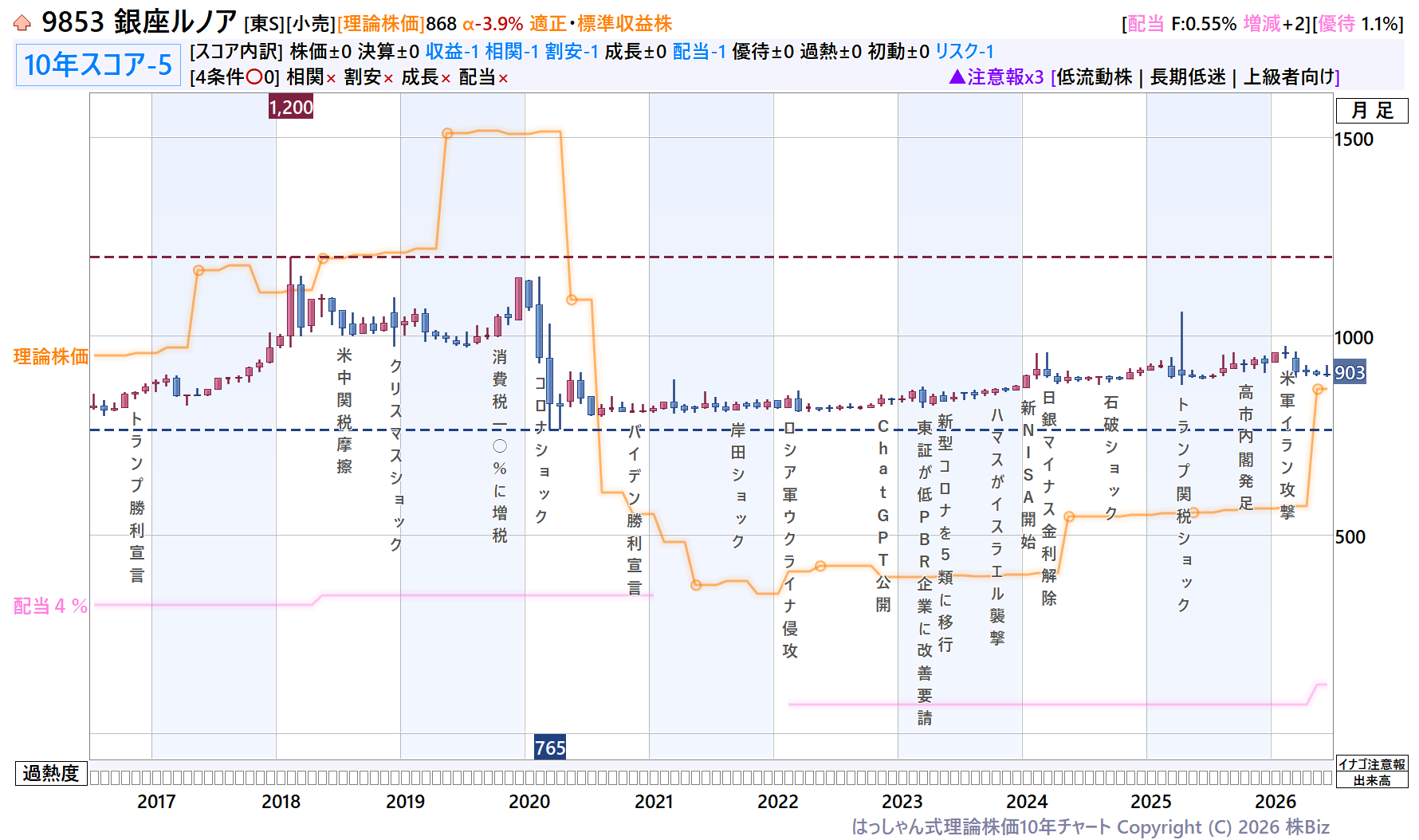The image size is (1419, 840).
Task: Click the orange 理論株価 legend label
Action: pos(51,356)
